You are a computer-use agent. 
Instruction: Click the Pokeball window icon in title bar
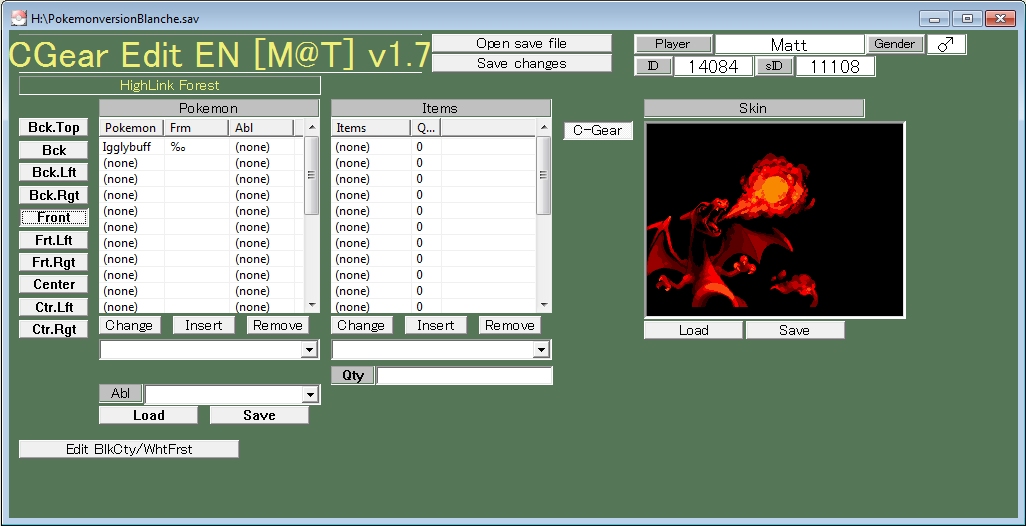pos(20,18)
